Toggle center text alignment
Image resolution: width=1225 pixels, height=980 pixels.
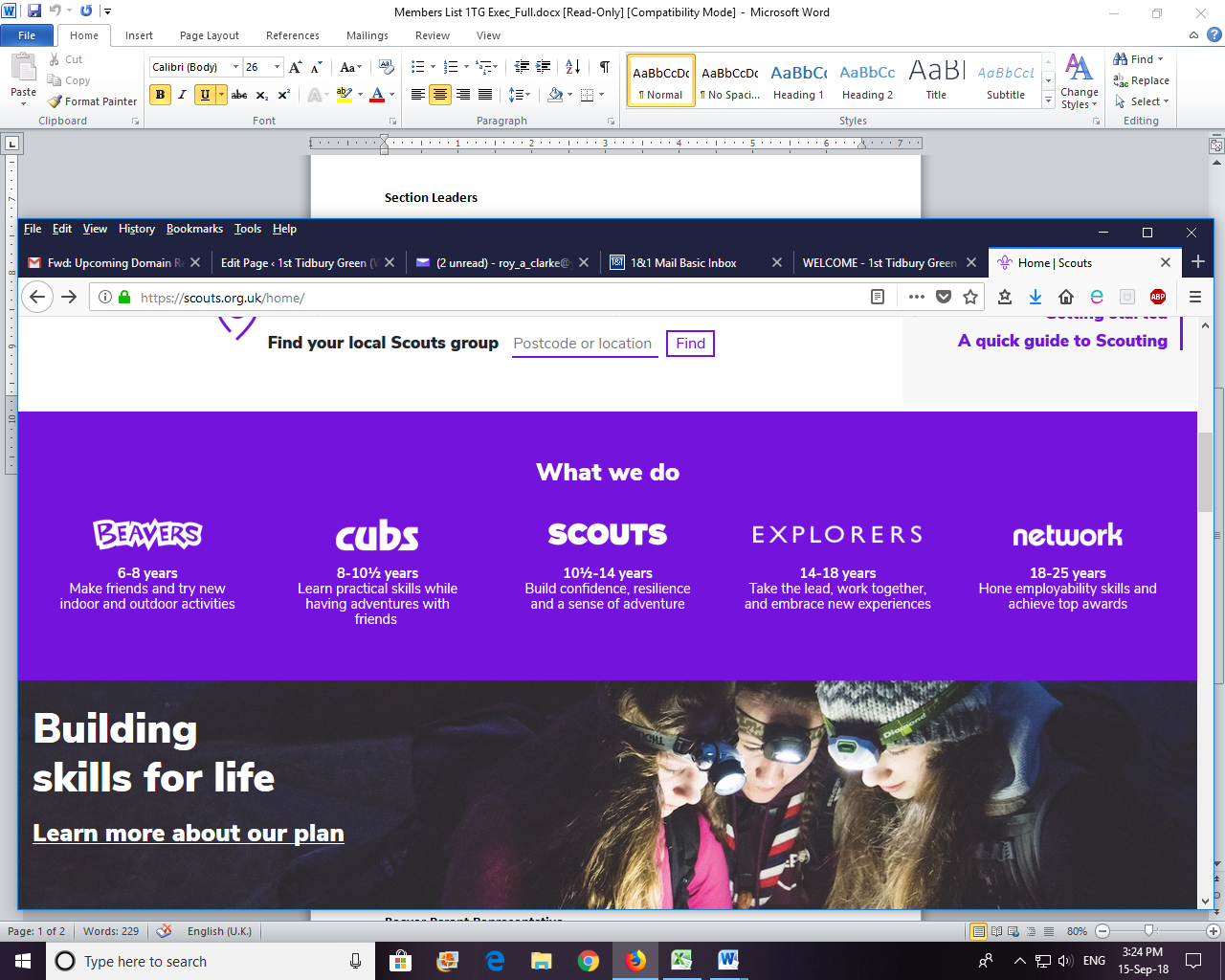point(440,95)
